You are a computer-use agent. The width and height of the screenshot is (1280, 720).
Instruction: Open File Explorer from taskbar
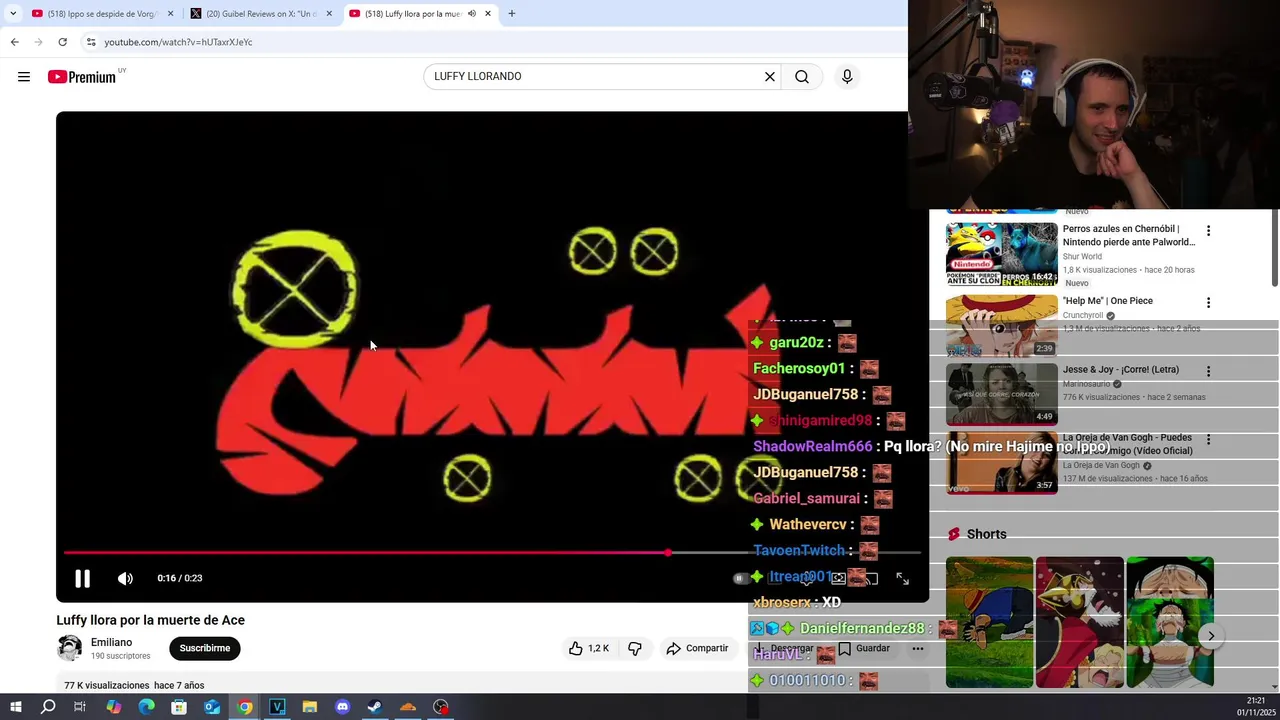pos(309,707)
